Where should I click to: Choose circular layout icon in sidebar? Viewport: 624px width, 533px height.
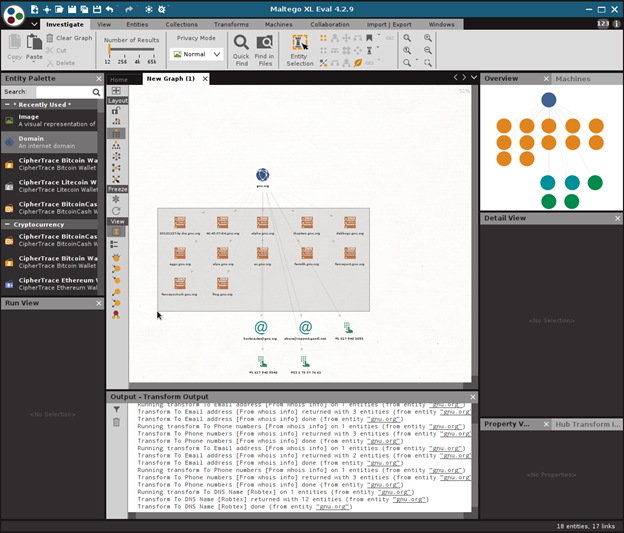click(116, 156)
